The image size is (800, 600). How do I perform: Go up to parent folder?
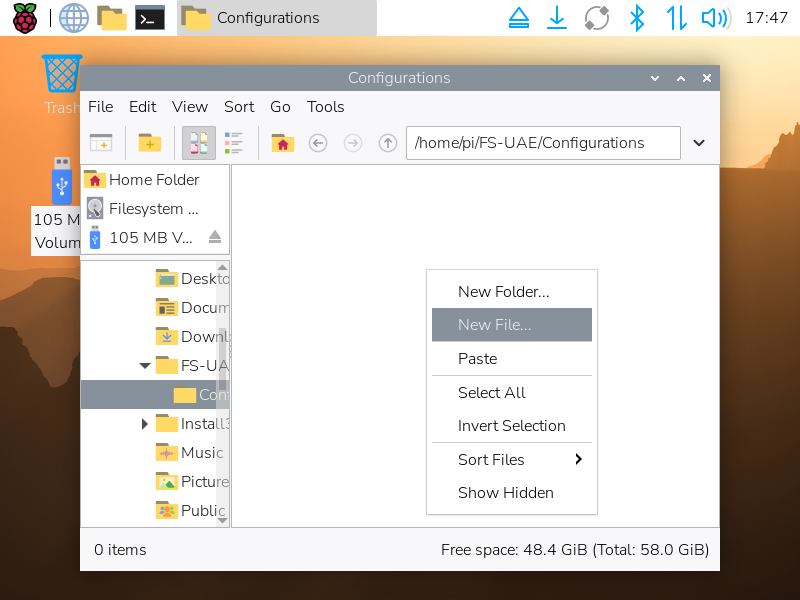(x=388, y=143)
